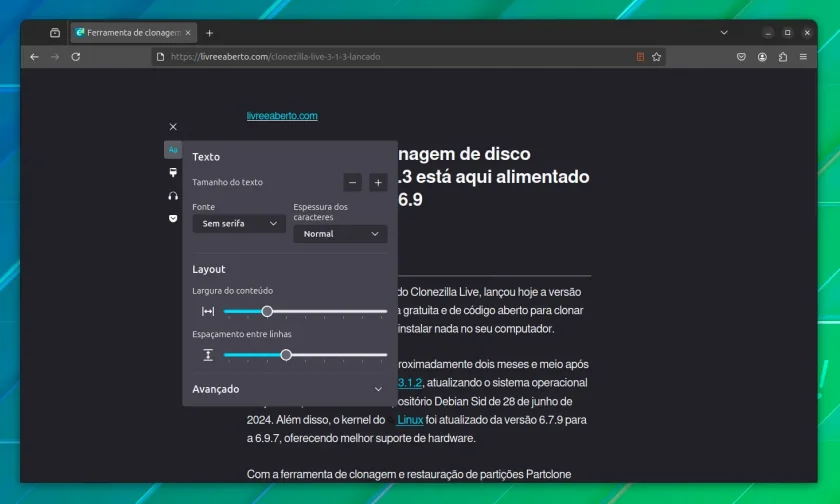The image size is (840, 504).
Task: Open the Firefox account menu
Action: click(762, 57)
